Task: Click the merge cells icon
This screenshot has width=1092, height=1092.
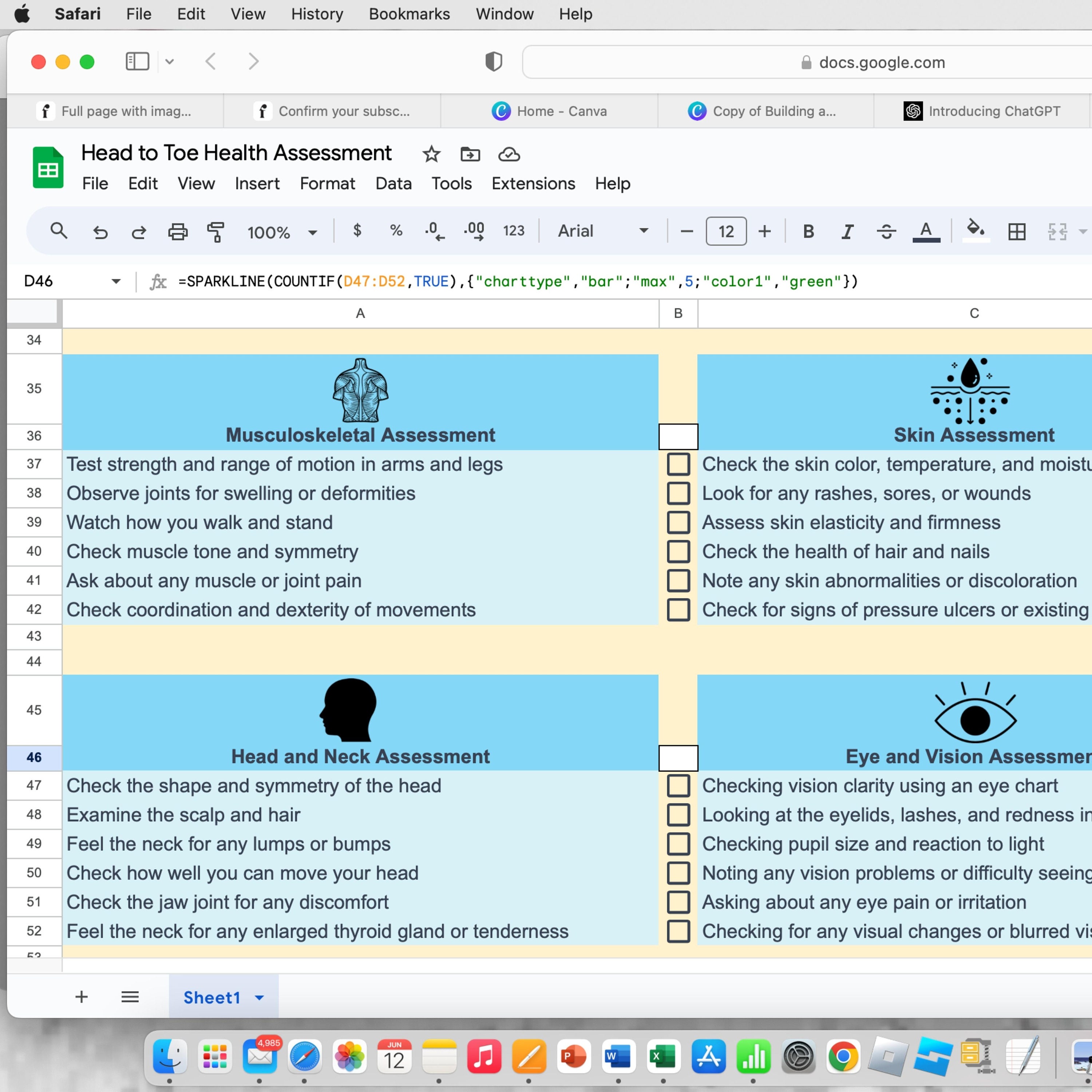Action: pos(1057,231)
